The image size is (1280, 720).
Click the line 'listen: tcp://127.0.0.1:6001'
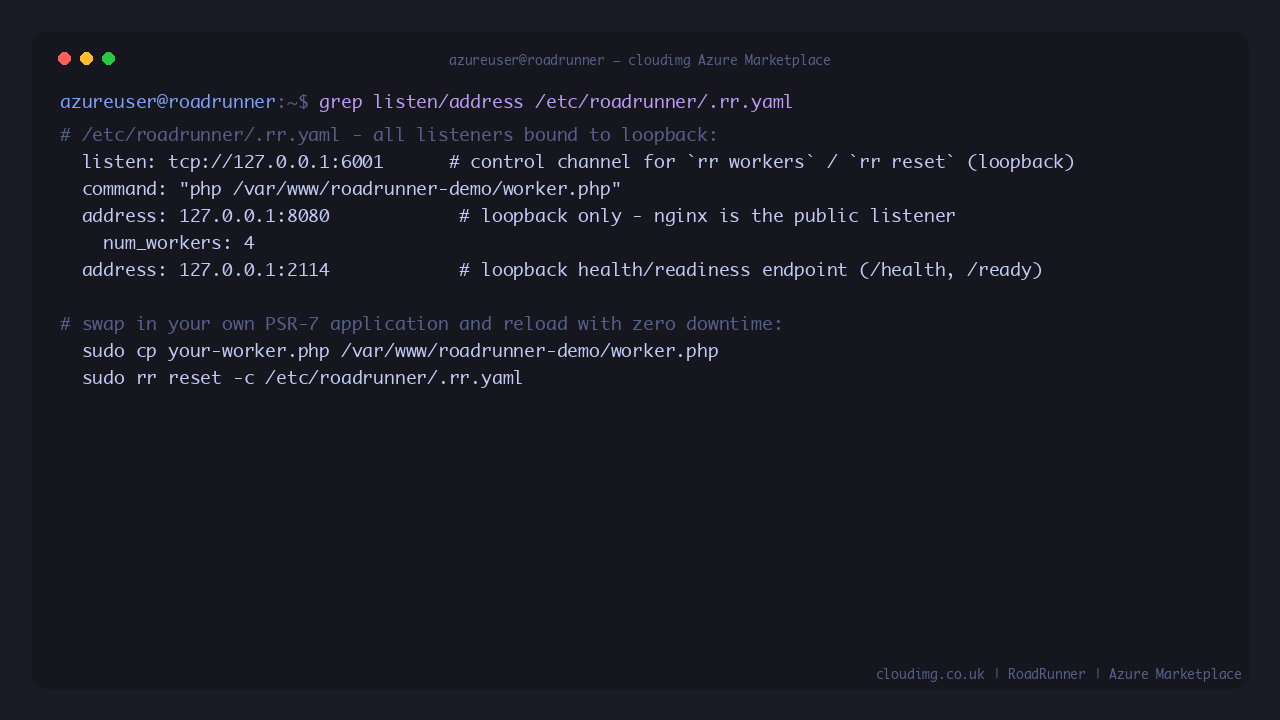(233, 162)
